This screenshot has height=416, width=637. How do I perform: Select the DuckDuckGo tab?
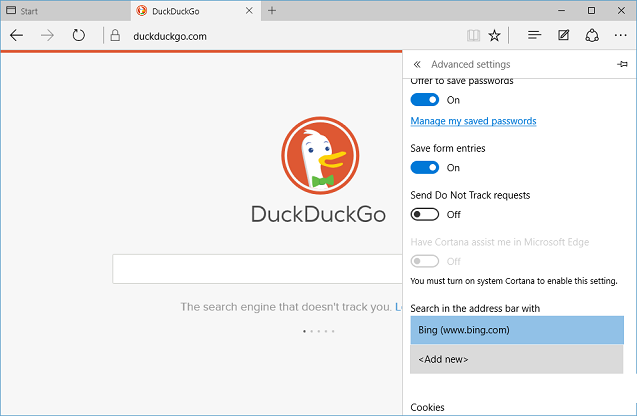coord(196,11)
